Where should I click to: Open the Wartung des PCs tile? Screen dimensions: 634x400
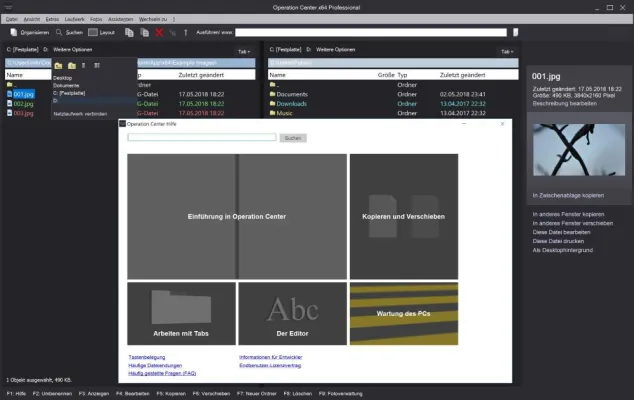point(403,311)
